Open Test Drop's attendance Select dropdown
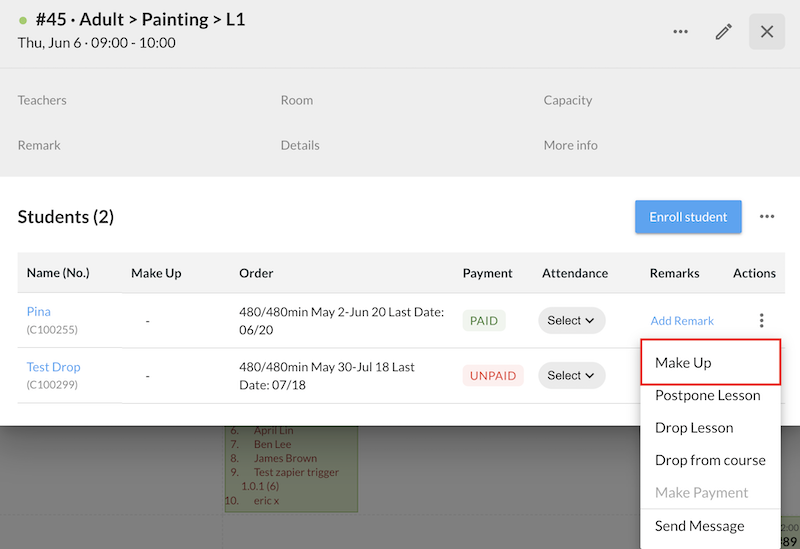This screenshot has width=800, height=549. (572, 376)
